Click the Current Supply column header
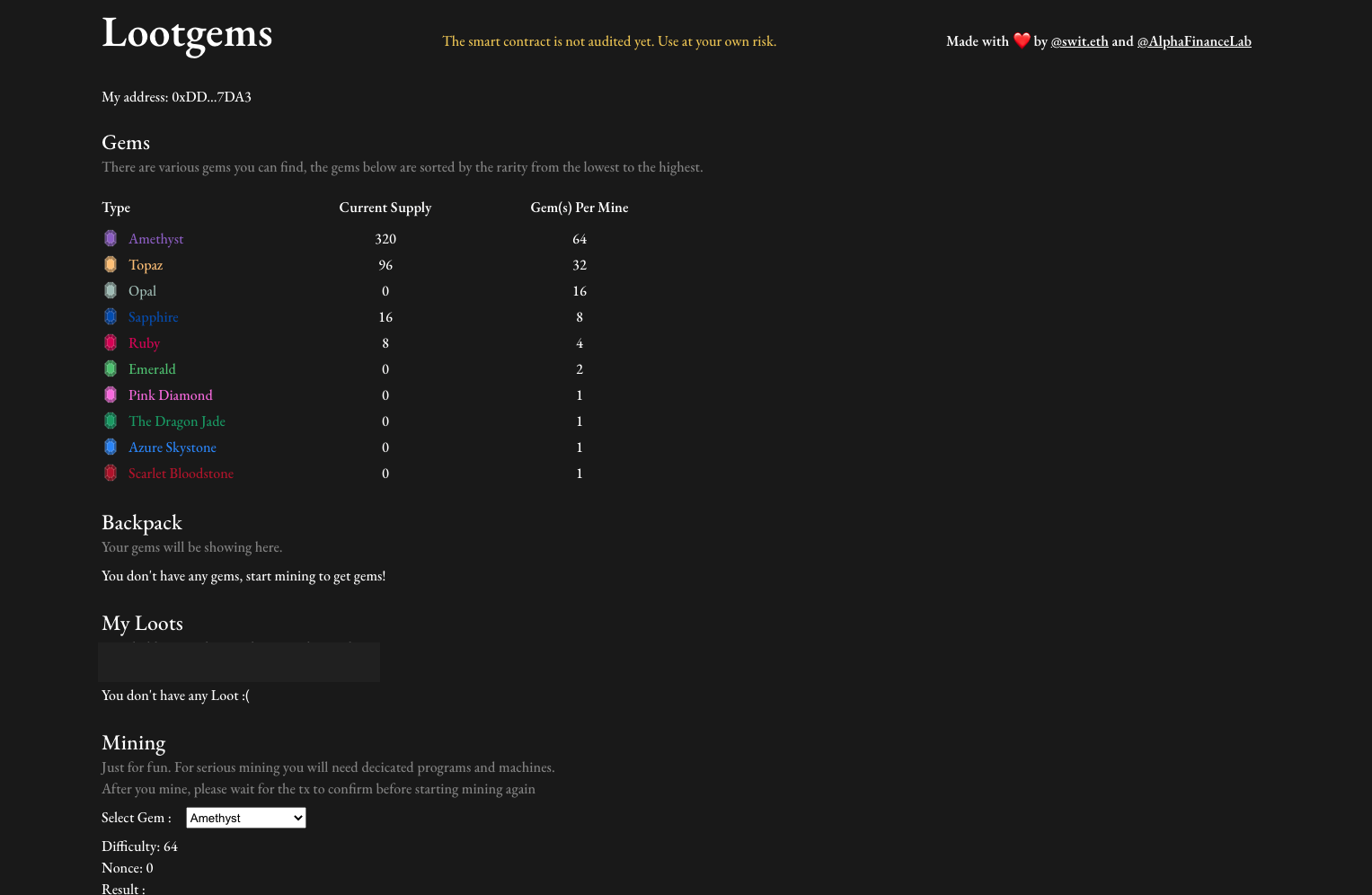The height and width of the screenshot is (895, 1372). click(x=385, y=208)
